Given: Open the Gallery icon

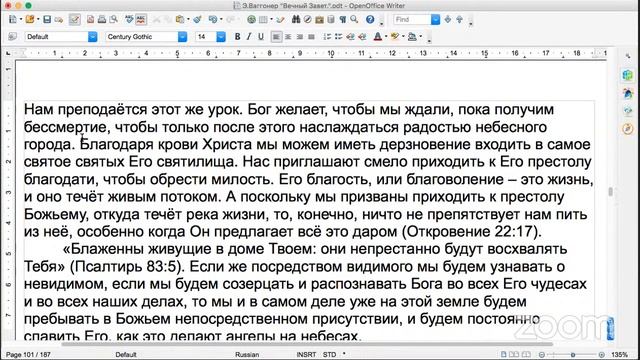Looking at the screenshot, I should (319, 19).
